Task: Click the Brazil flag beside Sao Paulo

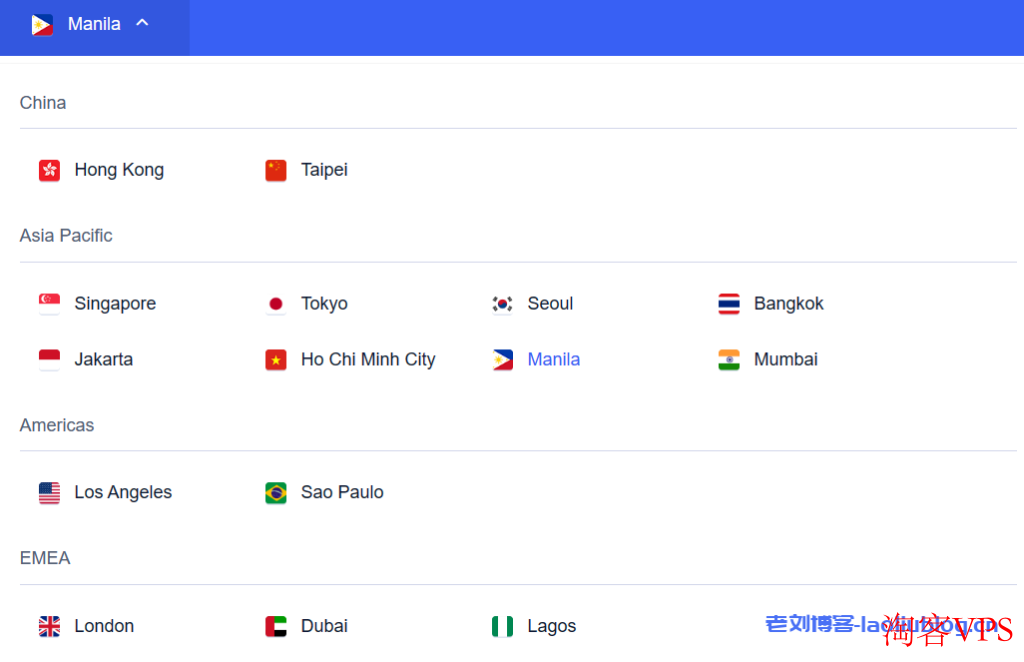Action: point(276,492)
